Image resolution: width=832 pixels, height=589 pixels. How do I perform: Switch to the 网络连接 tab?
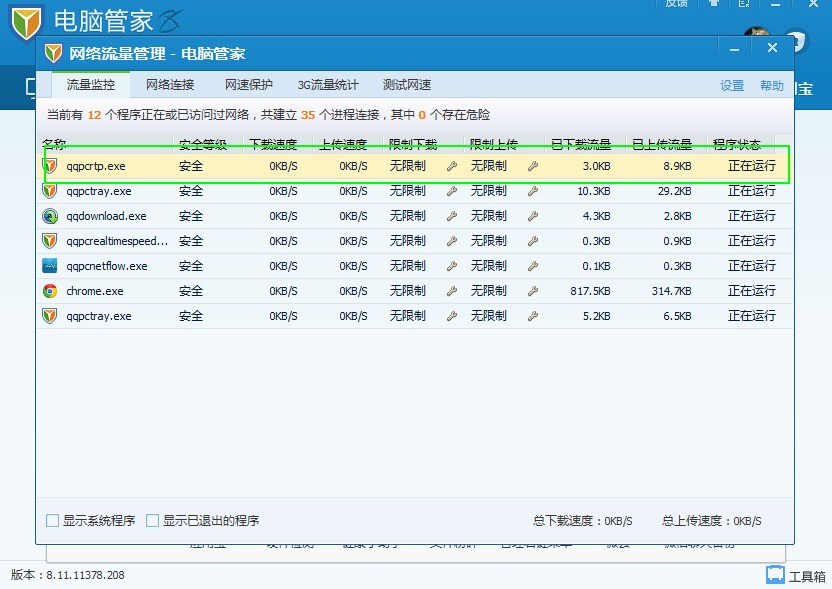170,85
